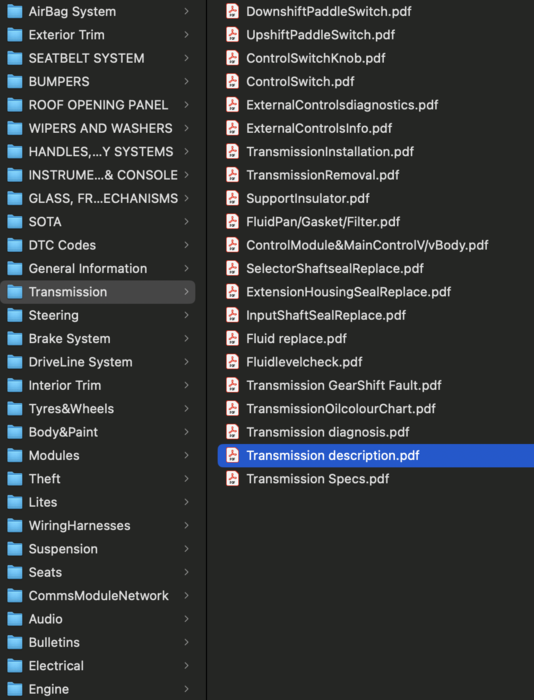Viewport: 534px width, 700px height.
Task: Click the folder icon for DTC Codes
Action: (x=15, y=245)
